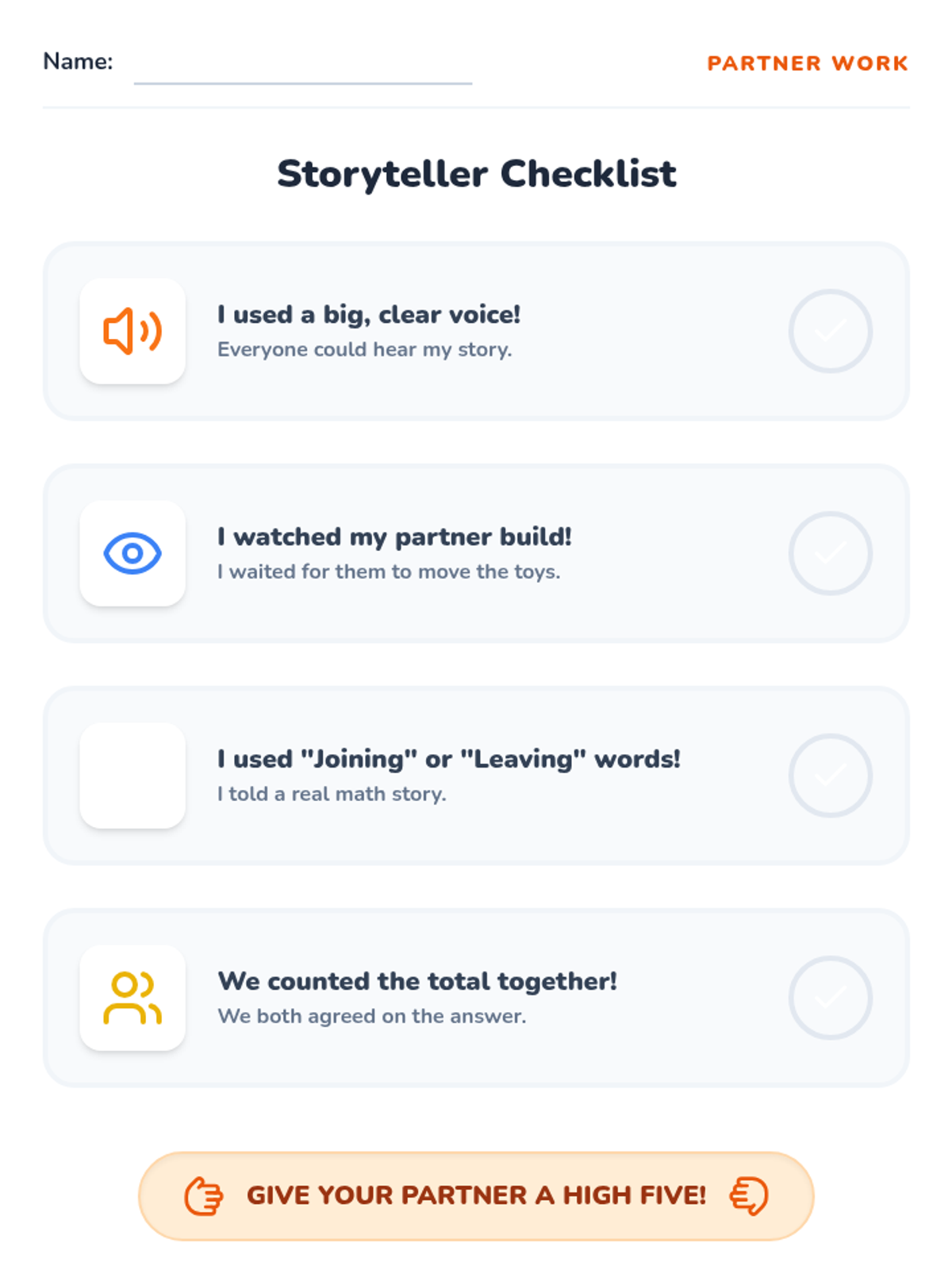Click the blue eye icon
This screenshot has height=1270, width=952.
pos(132,553)
